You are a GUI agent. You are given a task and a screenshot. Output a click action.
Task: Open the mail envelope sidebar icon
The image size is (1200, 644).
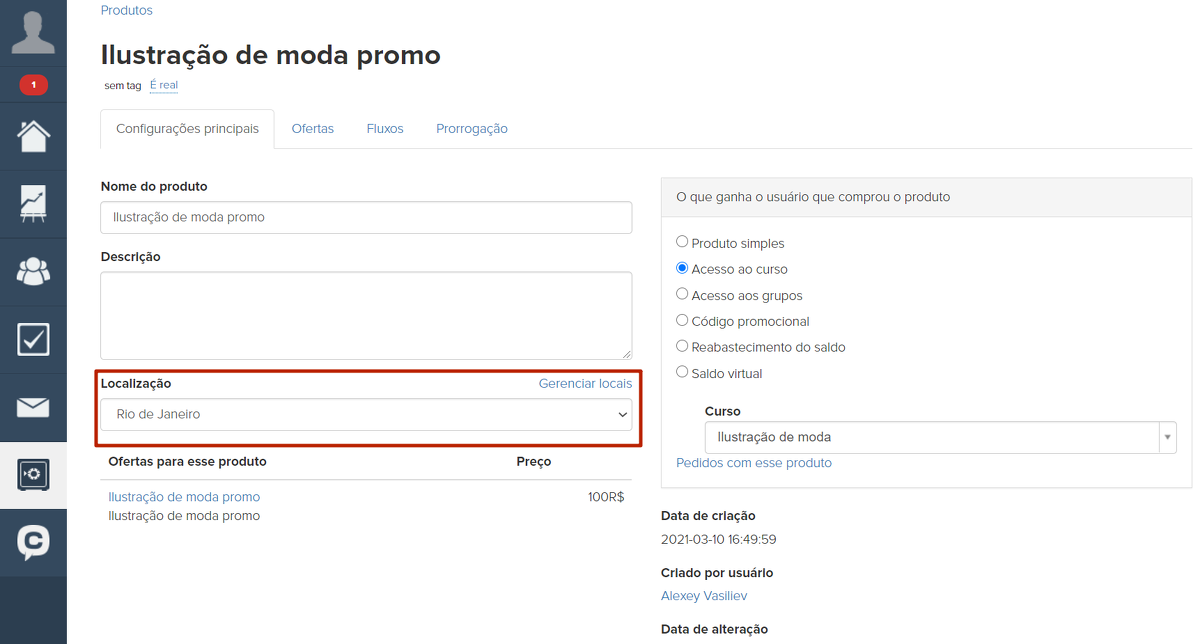(33, 407)
